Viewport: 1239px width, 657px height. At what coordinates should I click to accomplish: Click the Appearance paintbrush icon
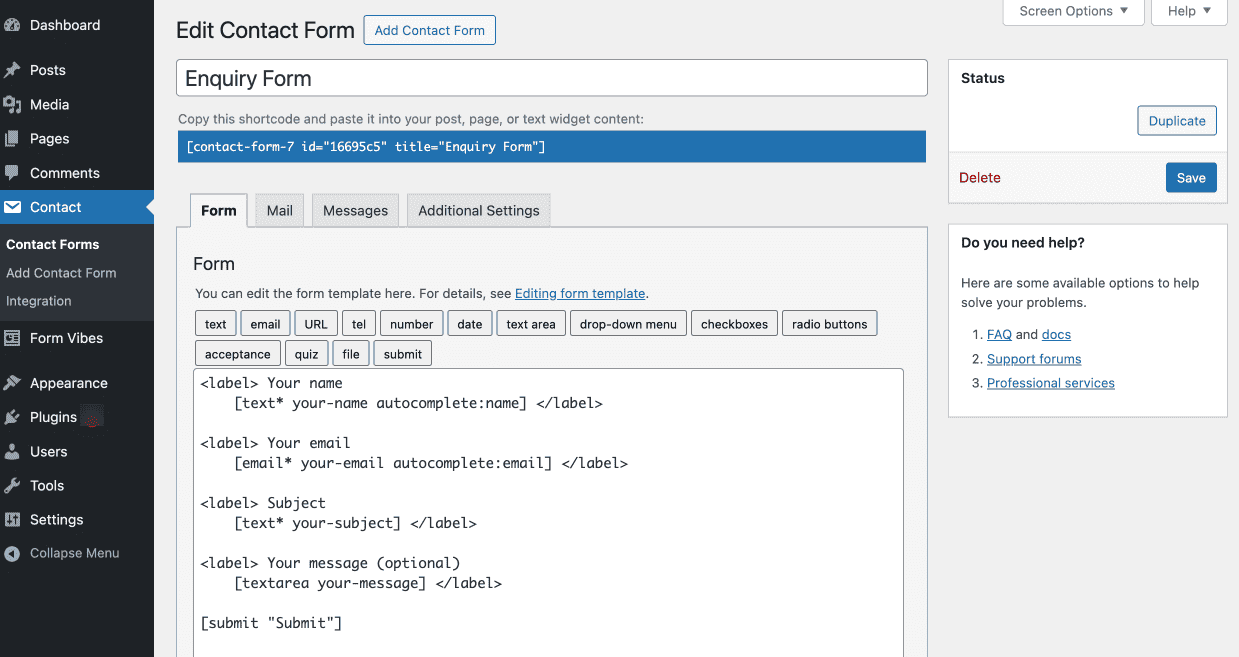click(12, 383)
